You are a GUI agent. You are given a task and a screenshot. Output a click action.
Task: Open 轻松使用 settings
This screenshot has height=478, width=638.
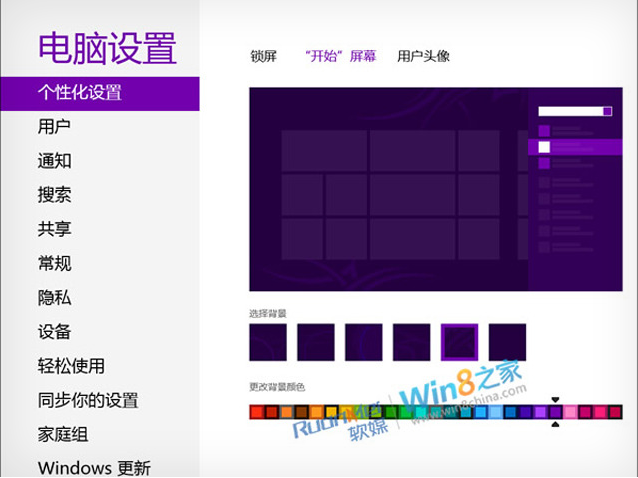[x=71, y=366]
